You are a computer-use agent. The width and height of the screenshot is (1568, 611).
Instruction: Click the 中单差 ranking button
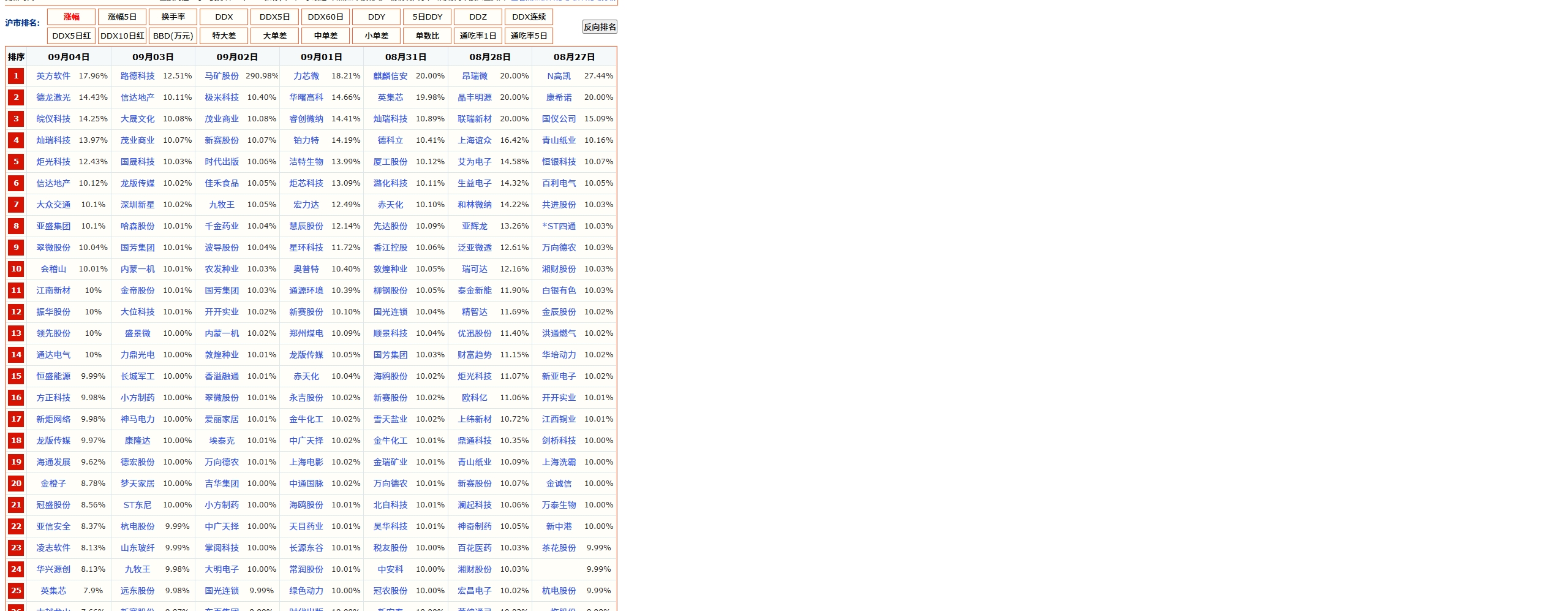pos(326,36)
